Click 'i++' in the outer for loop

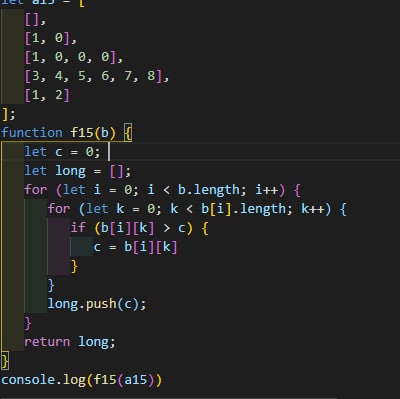click(267, 190)
